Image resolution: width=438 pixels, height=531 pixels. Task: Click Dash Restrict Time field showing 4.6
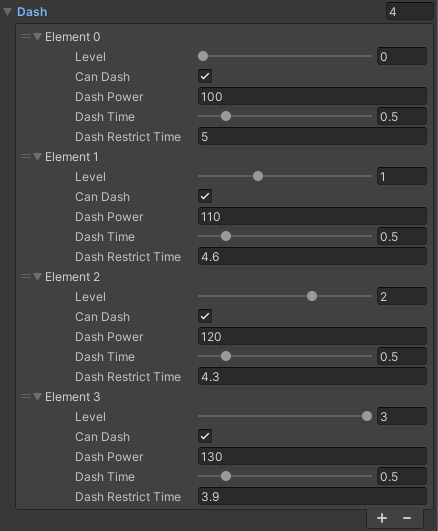click(x=312, y=256)
